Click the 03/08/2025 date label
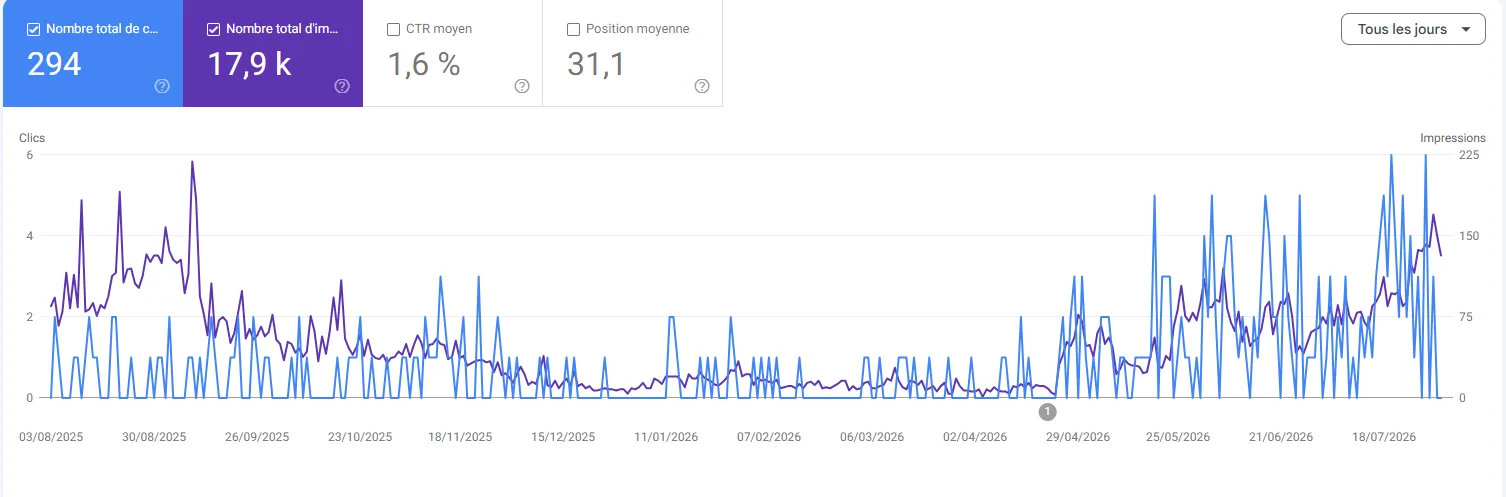This screenshot has height=497, width=1506. coord(51,437)
